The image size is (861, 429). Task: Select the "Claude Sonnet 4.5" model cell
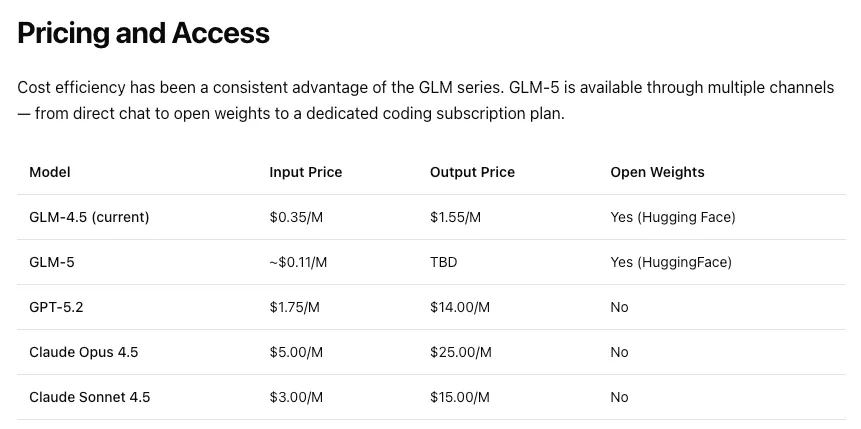(x=90, y=397)
